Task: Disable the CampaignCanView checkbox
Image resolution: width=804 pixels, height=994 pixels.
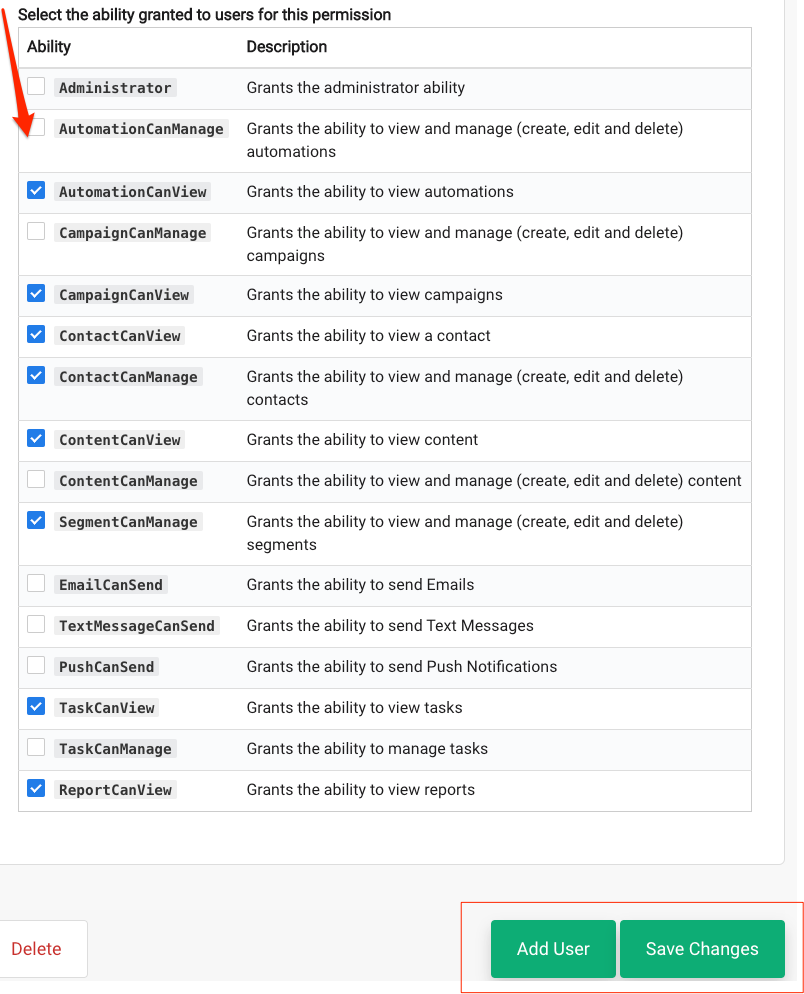Action: [x=36, y=294]
